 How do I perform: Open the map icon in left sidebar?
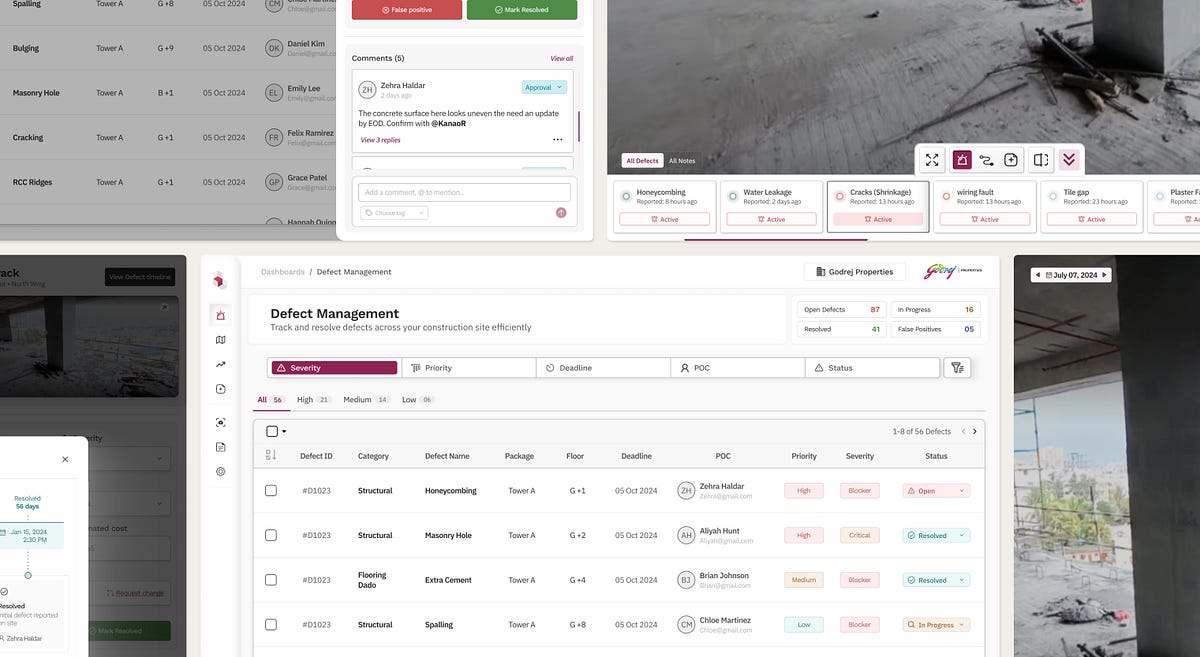(221, 340)
